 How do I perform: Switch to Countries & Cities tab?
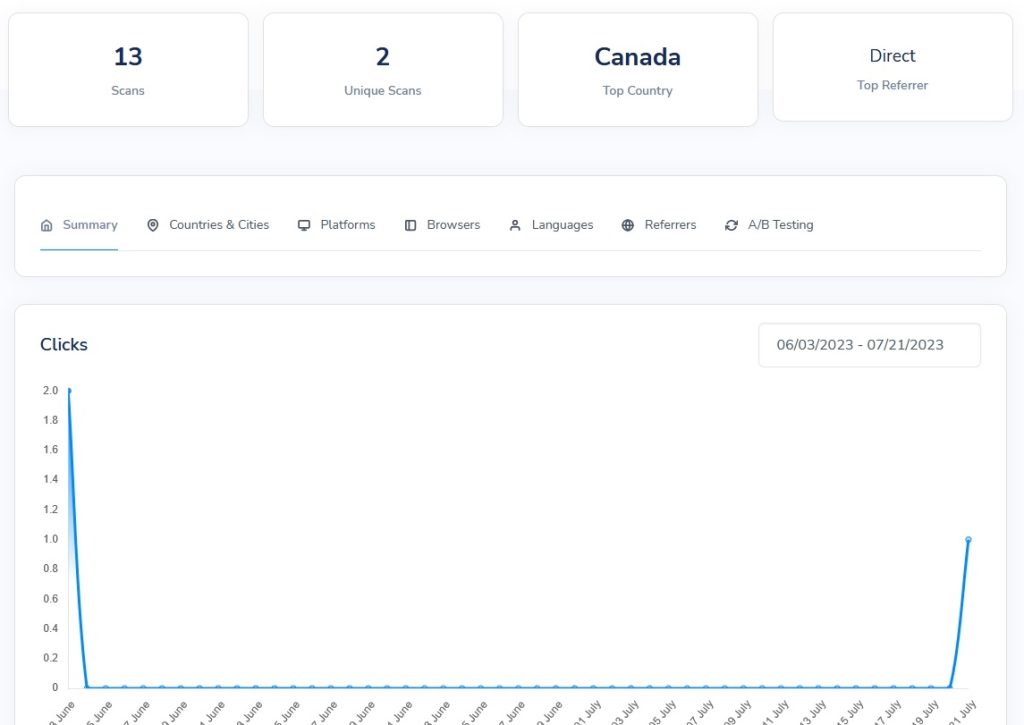(208, 225)
